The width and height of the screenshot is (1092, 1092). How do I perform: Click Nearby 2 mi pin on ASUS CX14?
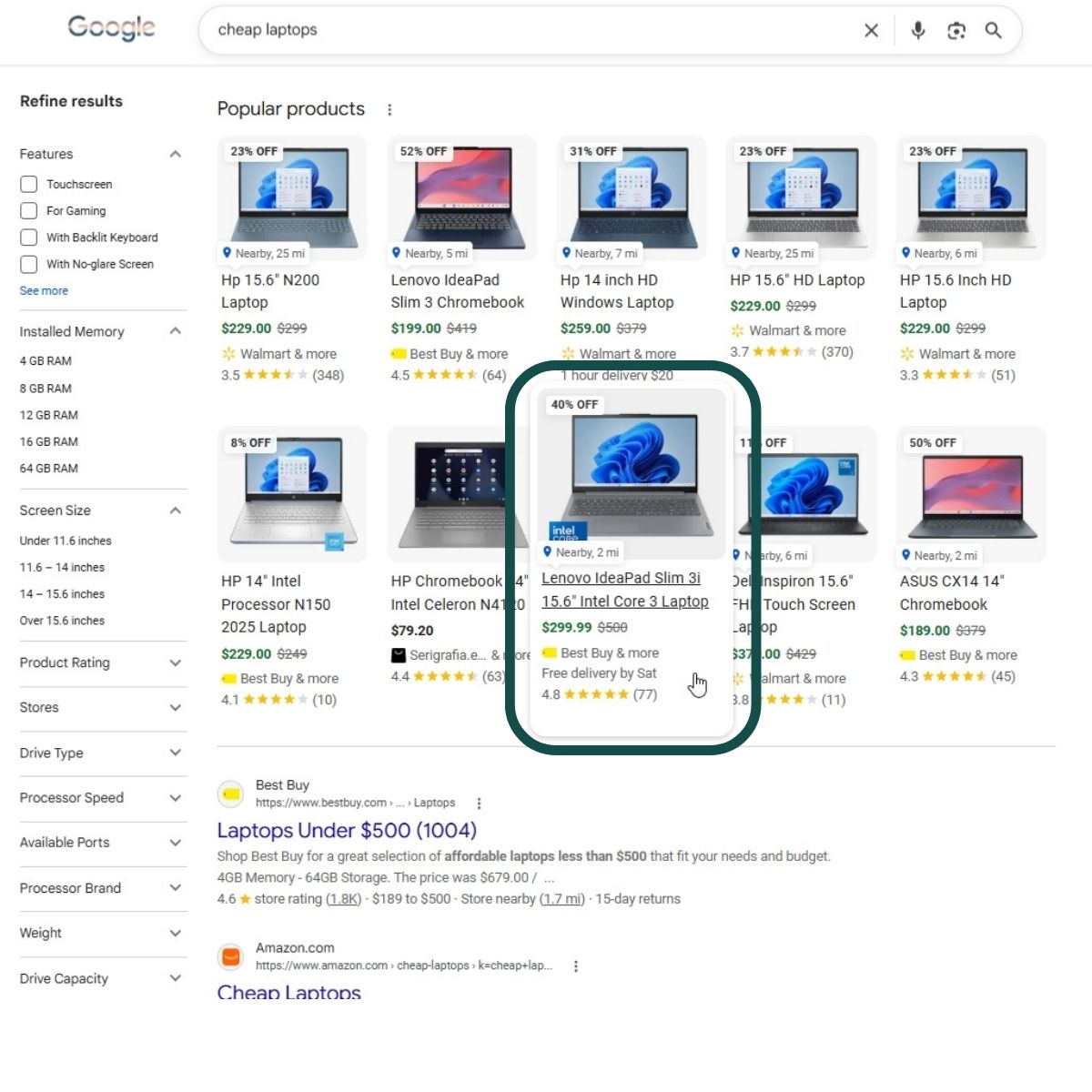[x=906, y=555]
